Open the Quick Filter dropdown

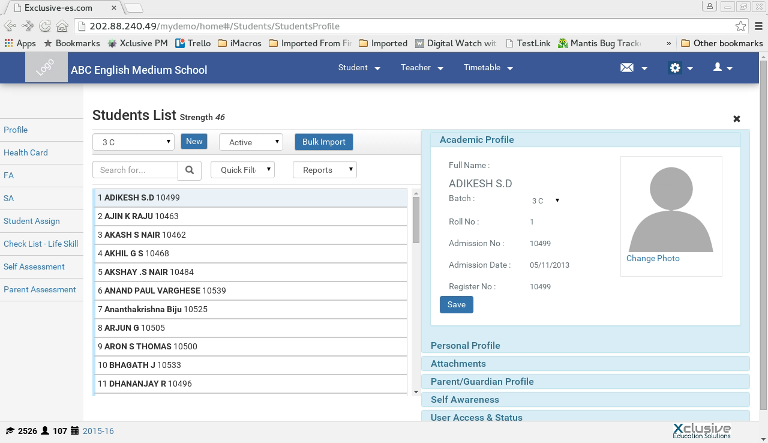pos(242,170)
